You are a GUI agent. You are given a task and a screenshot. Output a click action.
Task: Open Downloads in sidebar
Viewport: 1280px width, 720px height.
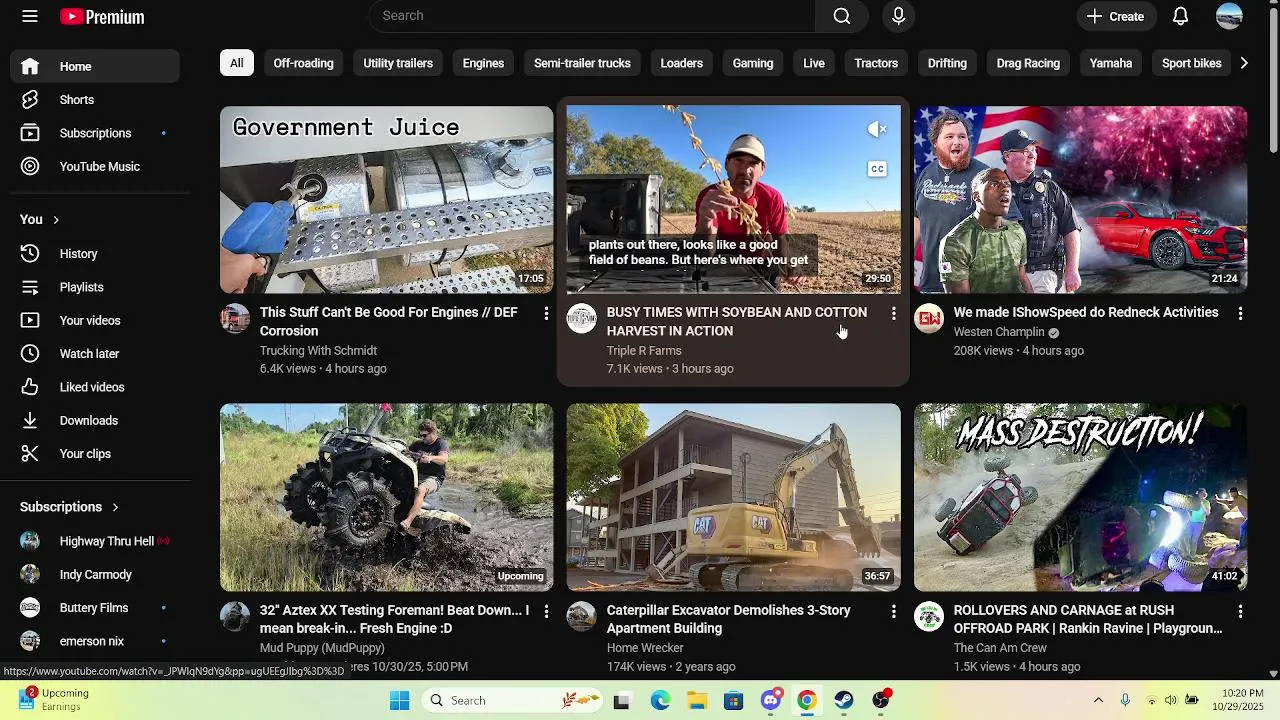point(95,421)
